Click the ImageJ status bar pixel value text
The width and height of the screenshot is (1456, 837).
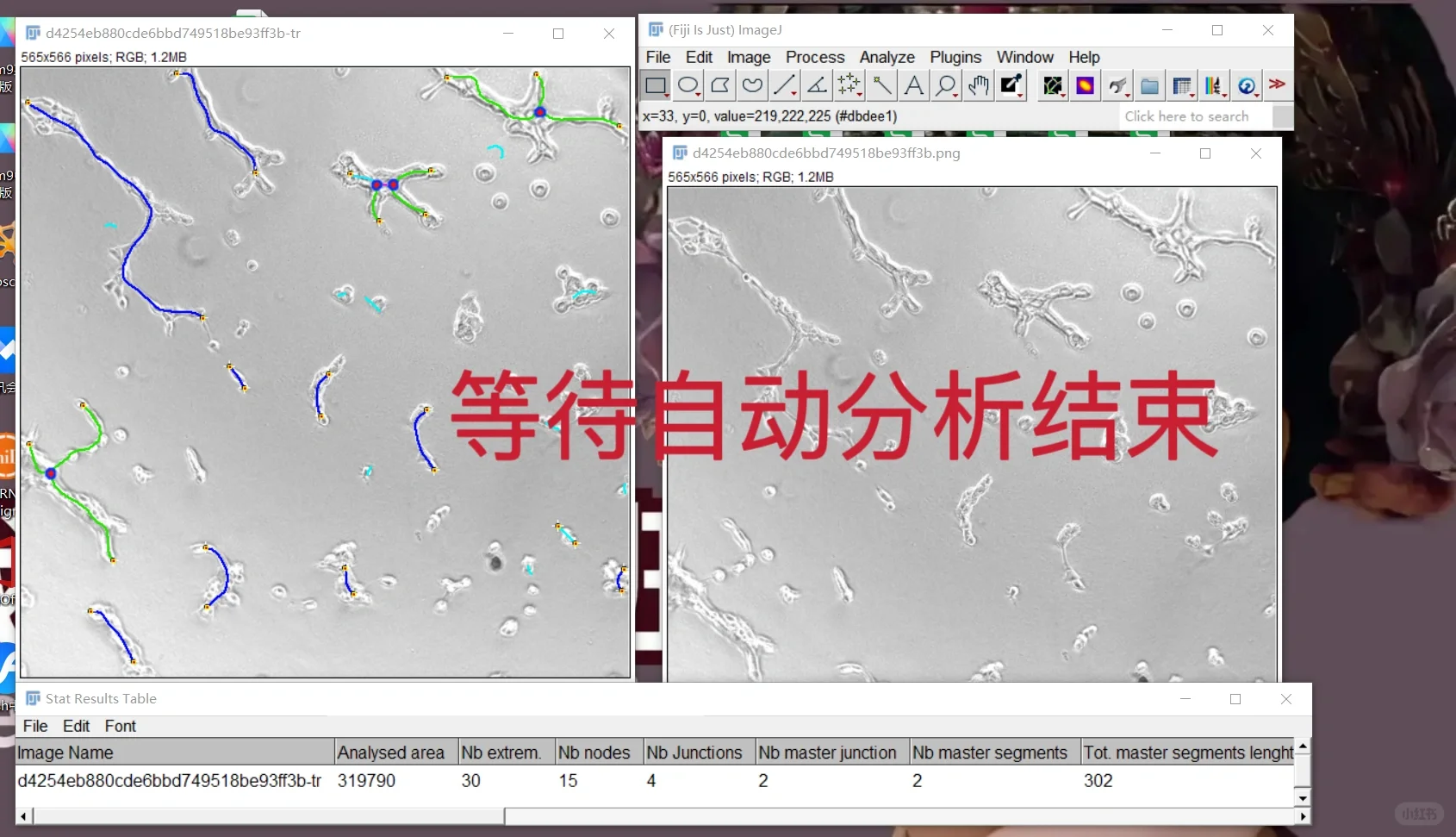(x=770, y=116)
